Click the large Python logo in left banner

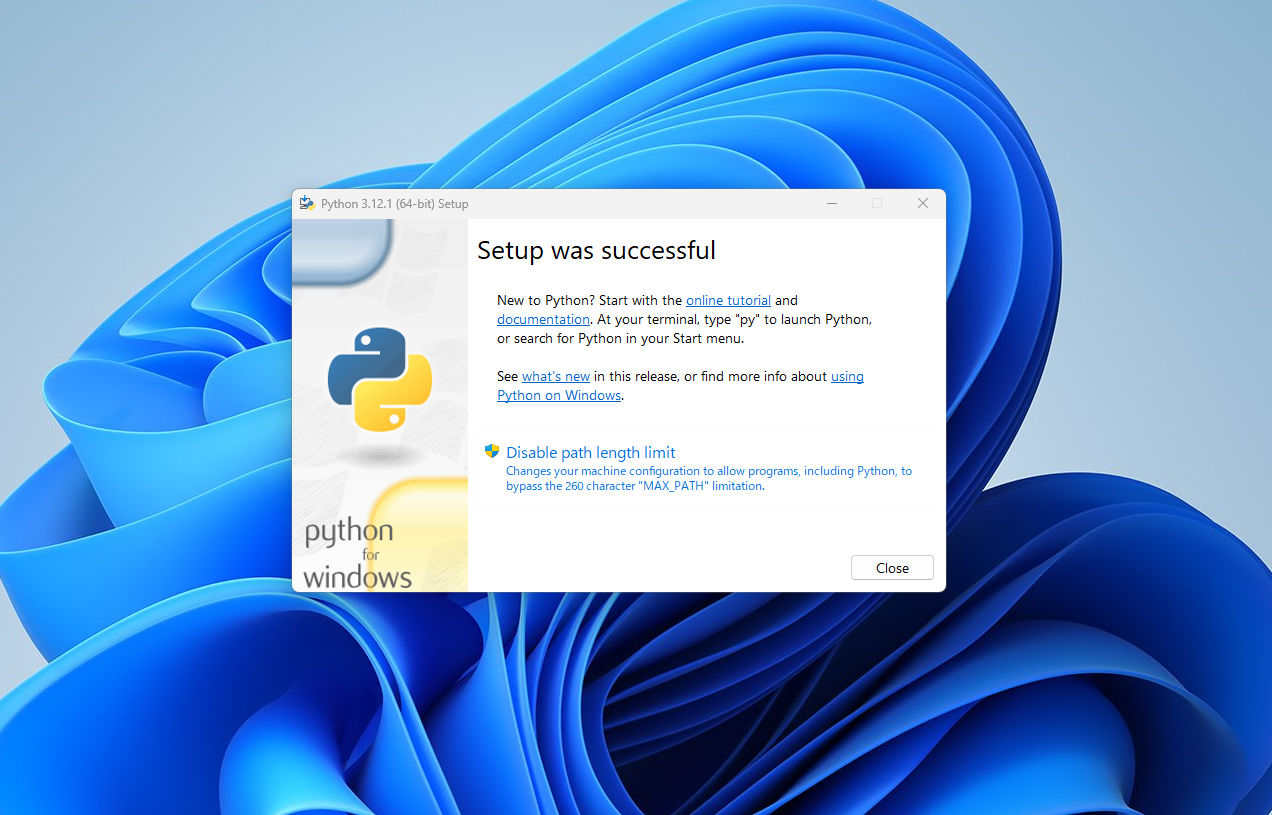coord(380,379)
